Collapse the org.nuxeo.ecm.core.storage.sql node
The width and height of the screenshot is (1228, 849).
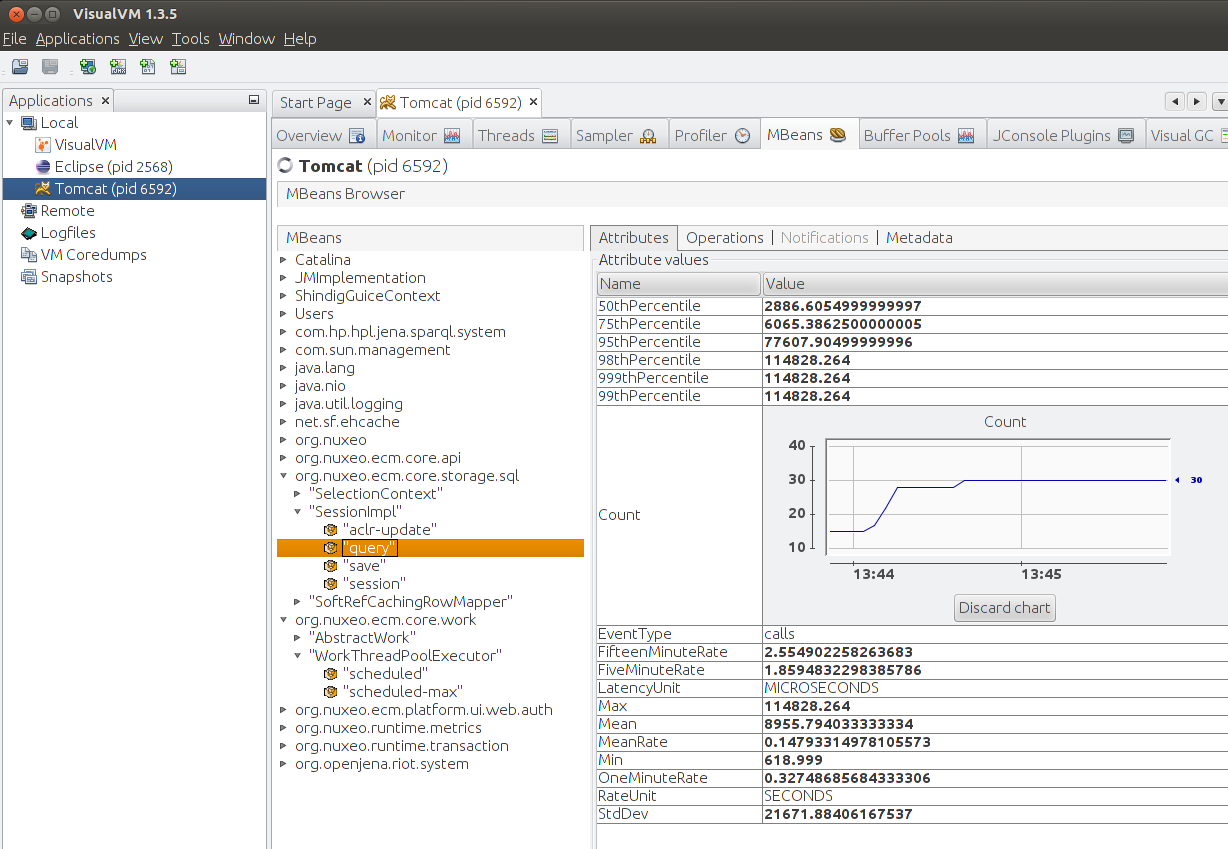[284, 476]
